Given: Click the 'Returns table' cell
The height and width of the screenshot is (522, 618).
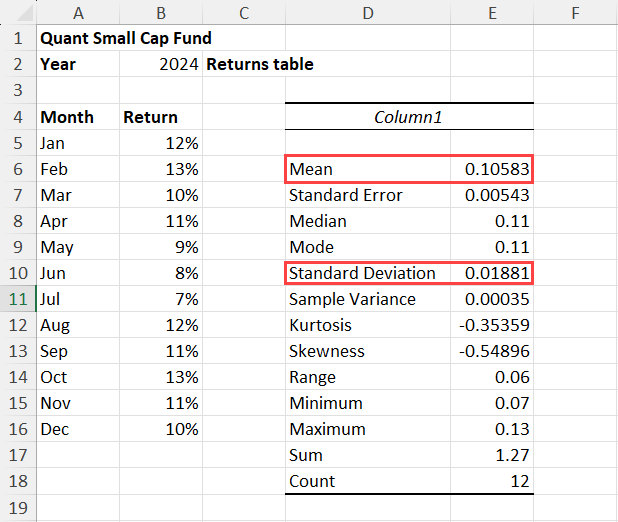Looking at the screenshot, I should pyautogui.click(x=244, y=64).
